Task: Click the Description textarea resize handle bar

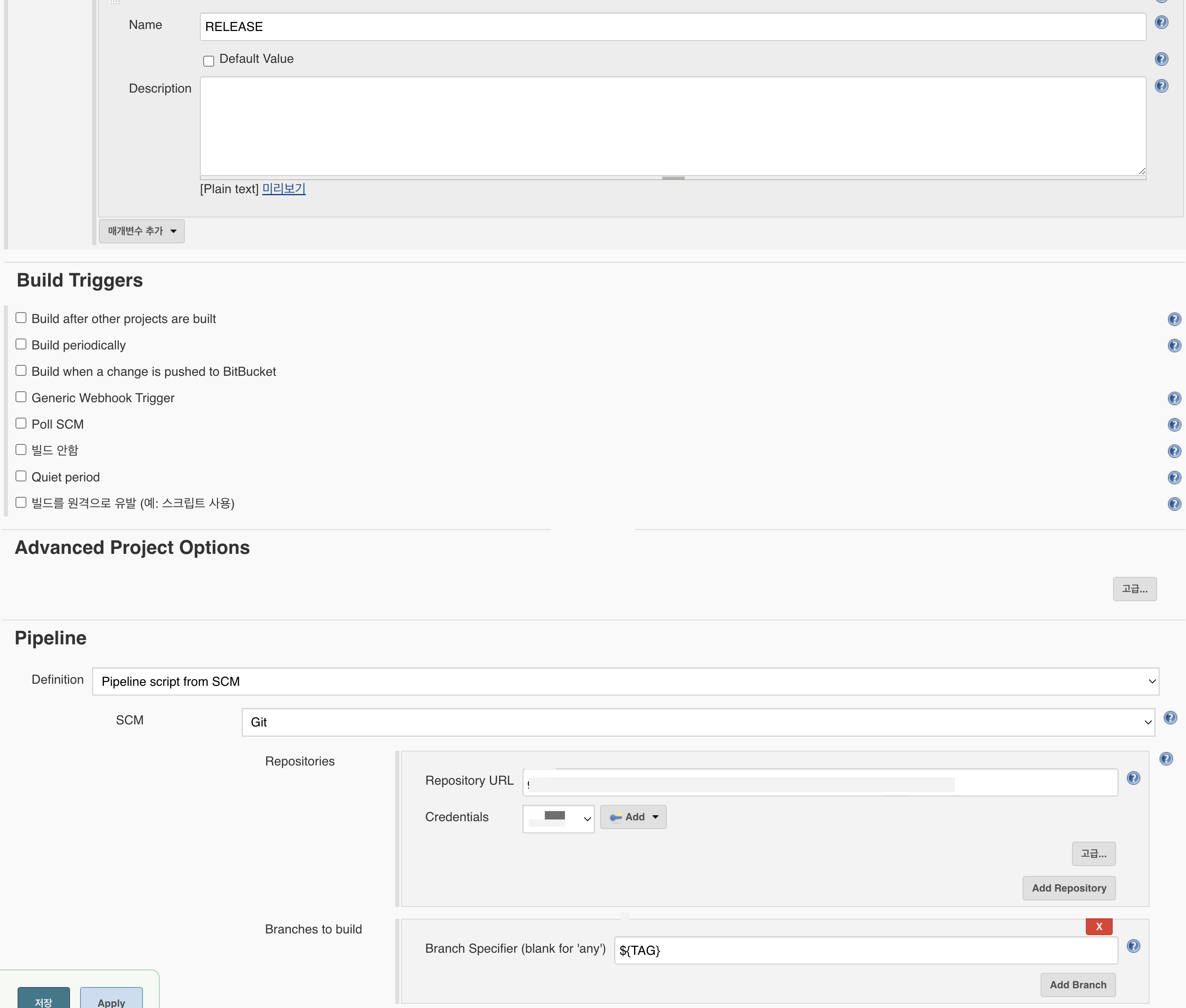Action: [x=673, y=178]
